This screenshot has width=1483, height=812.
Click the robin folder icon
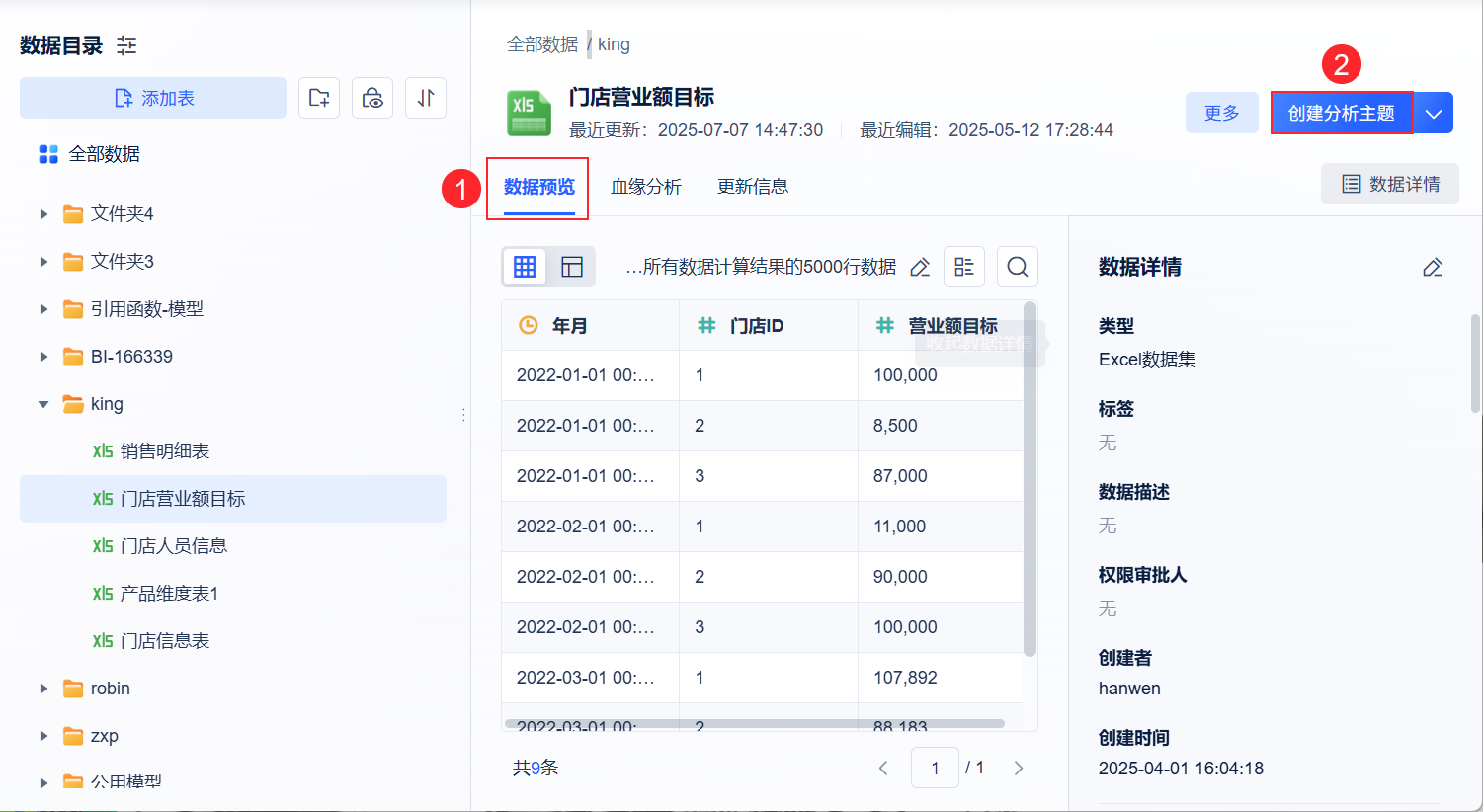73,689
